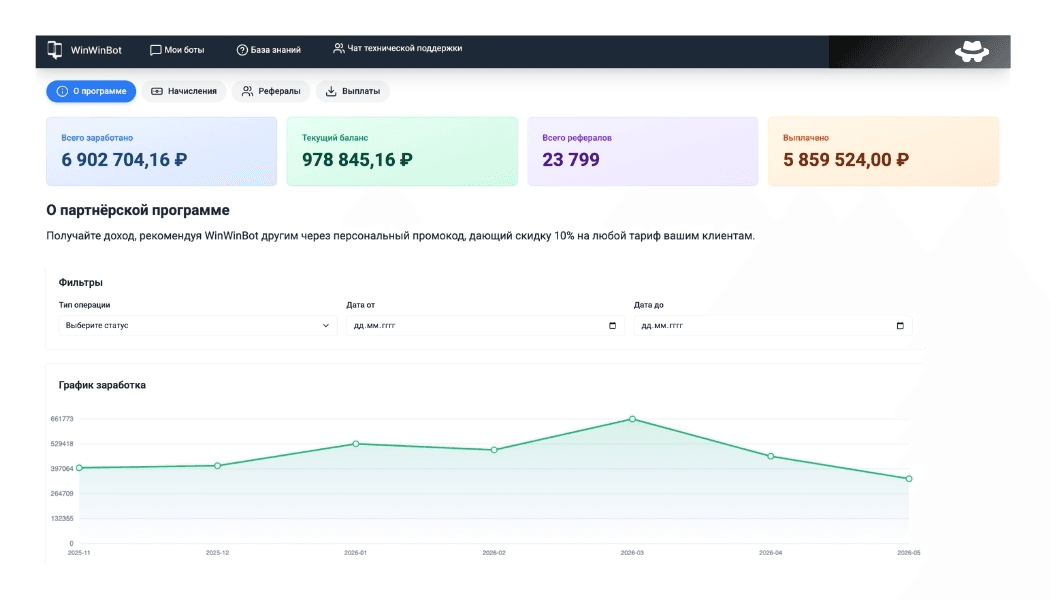Click inside the Дата от date input

485,325
